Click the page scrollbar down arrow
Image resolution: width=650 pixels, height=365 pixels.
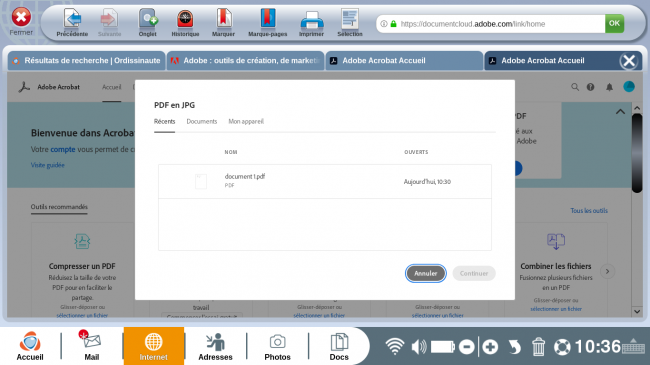[x=637, y=311]
